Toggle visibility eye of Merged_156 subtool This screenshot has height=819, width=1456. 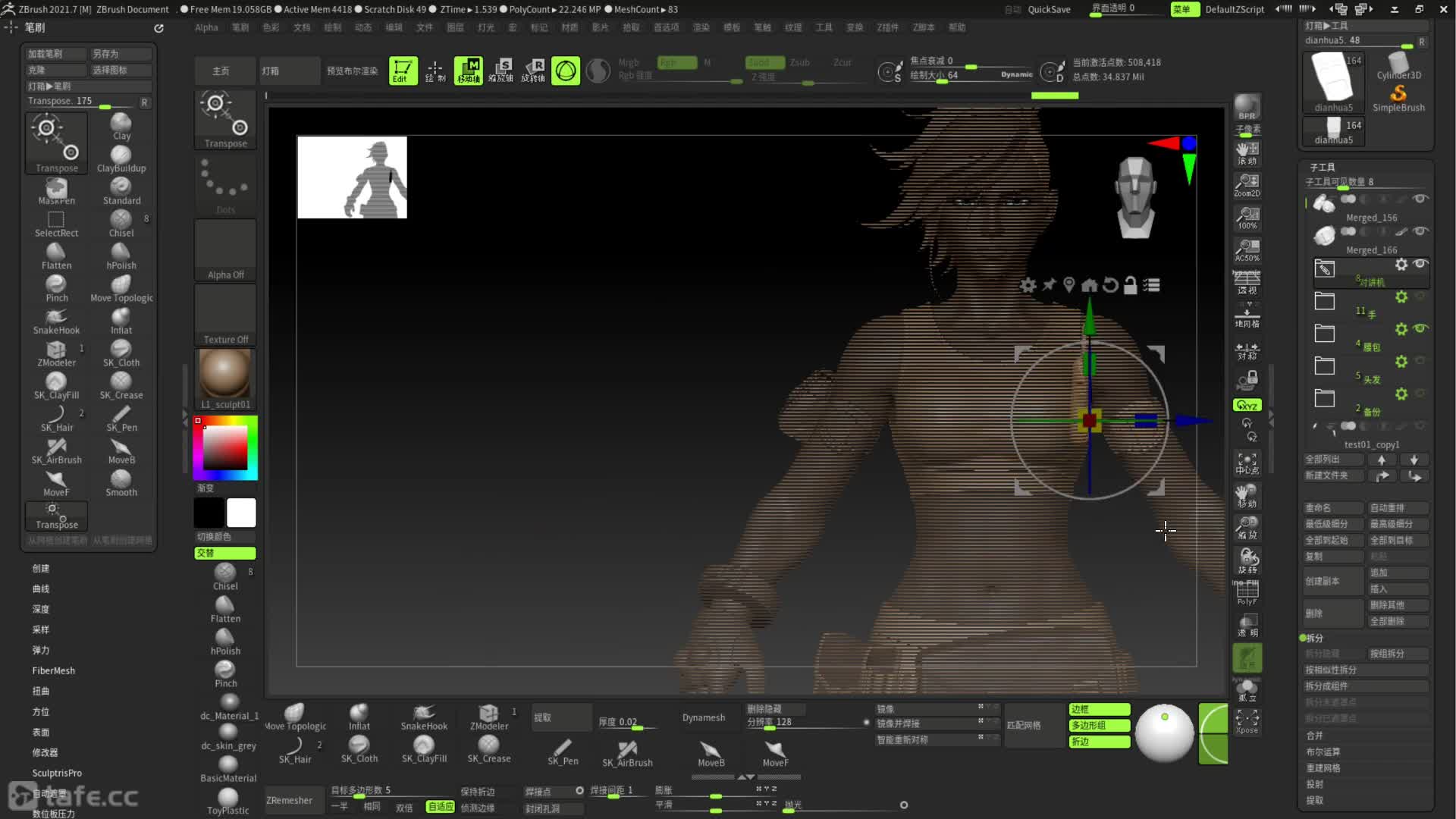[1420, 199]
